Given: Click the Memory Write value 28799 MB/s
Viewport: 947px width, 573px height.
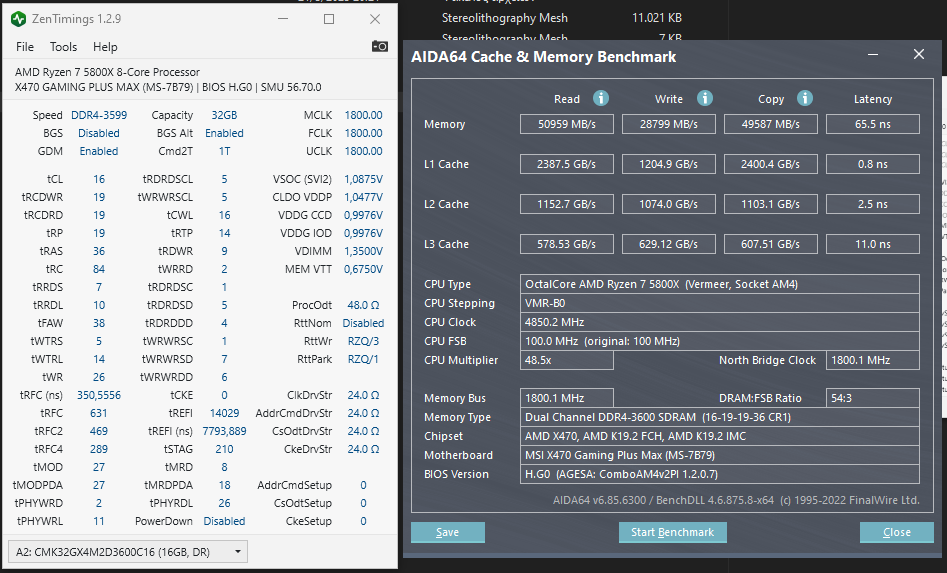Looking at the screenshot, I should click(x=669, y=124).
